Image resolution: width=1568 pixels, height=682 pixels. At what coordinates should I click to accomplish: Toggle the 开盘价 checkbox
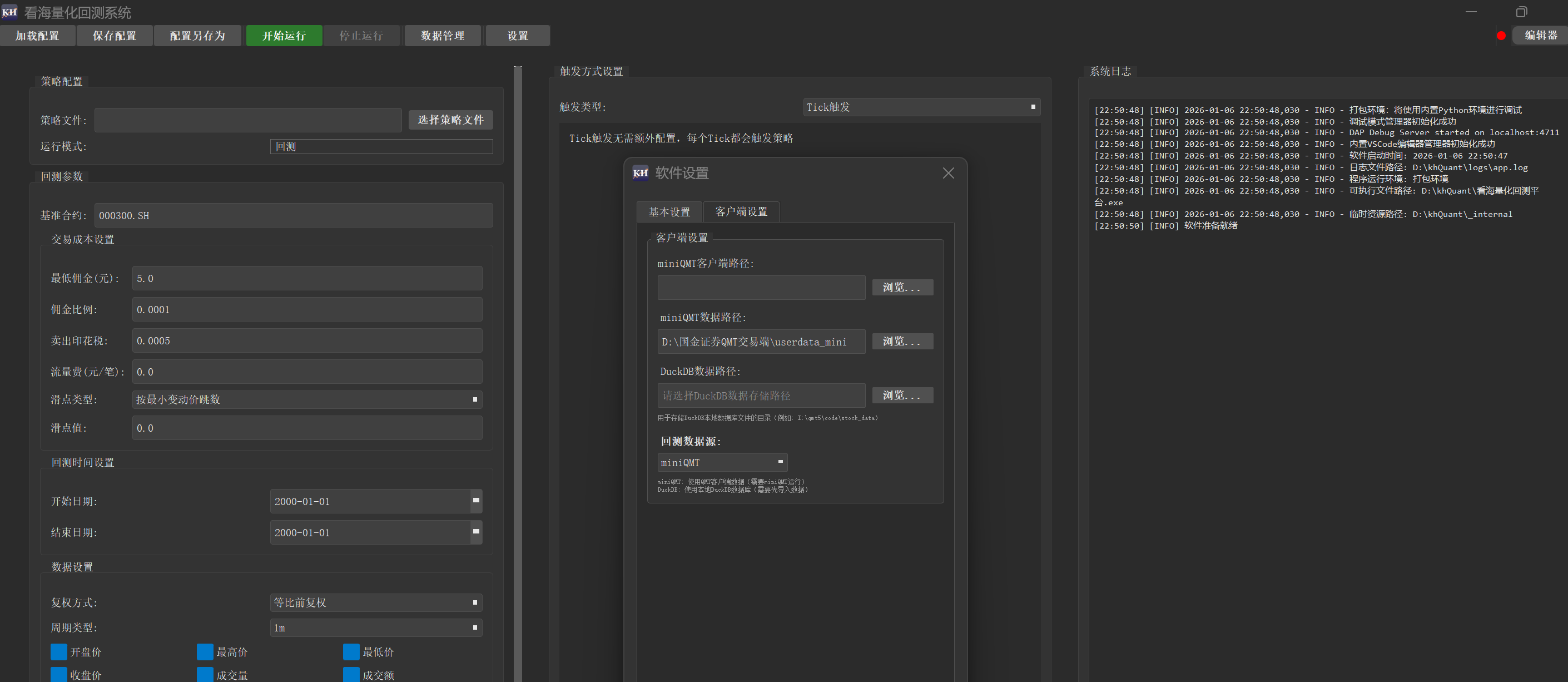click(x=59, y=651)
